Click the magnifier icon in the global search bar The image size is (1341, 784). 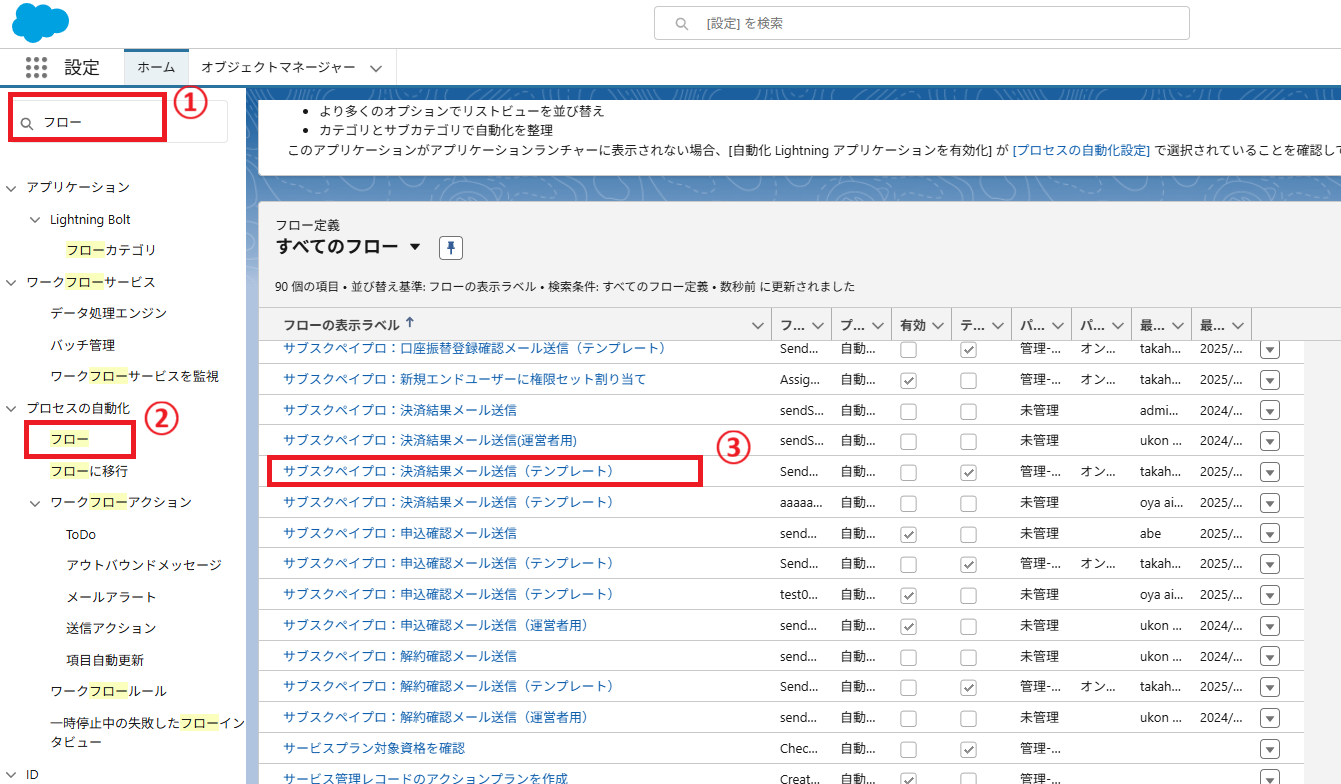pos(681,23)
